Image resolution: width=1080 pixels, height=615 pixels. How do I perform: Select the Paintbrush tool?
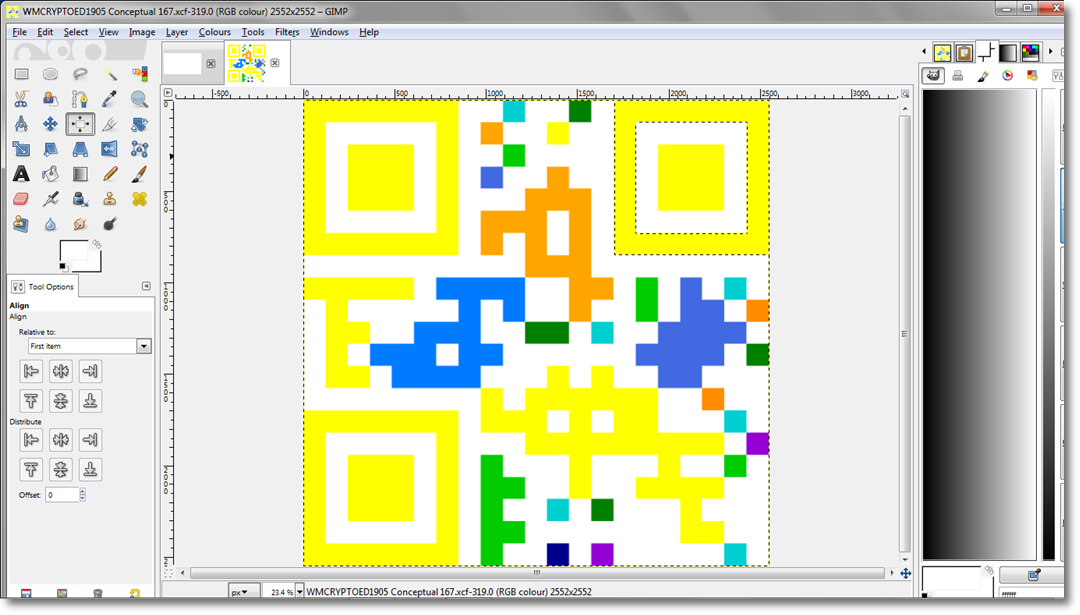click(140, 174)
